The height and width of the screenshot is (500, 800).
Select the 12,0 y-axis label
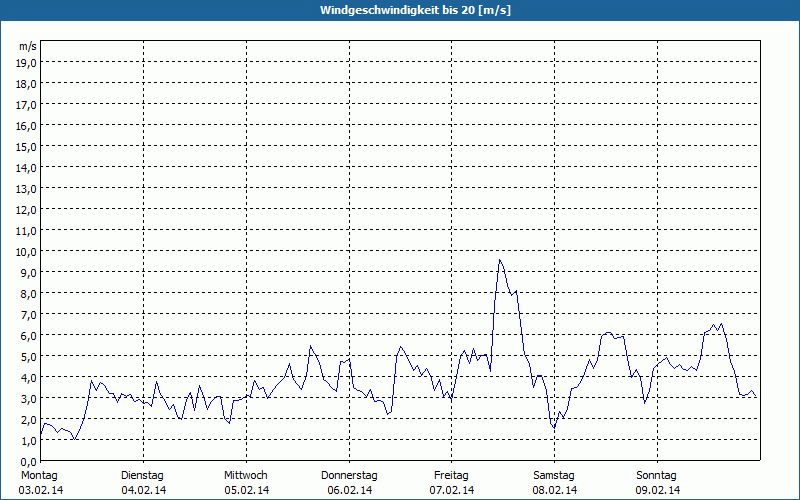click(27, 210)
